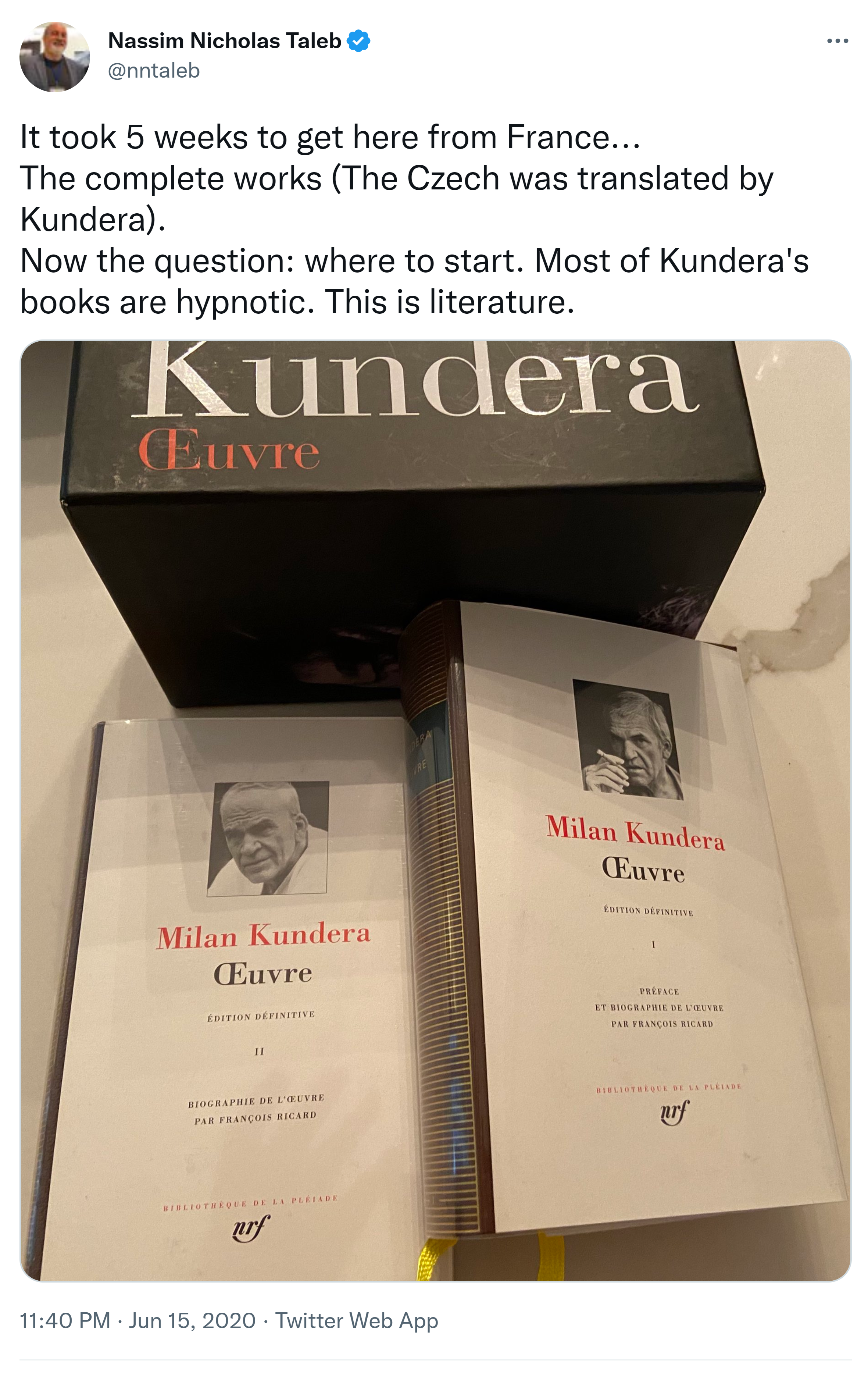Screen dimensions: 868x1380
Task: Open the Nassim Nicholas Taleb display name link
Action: 225,41
